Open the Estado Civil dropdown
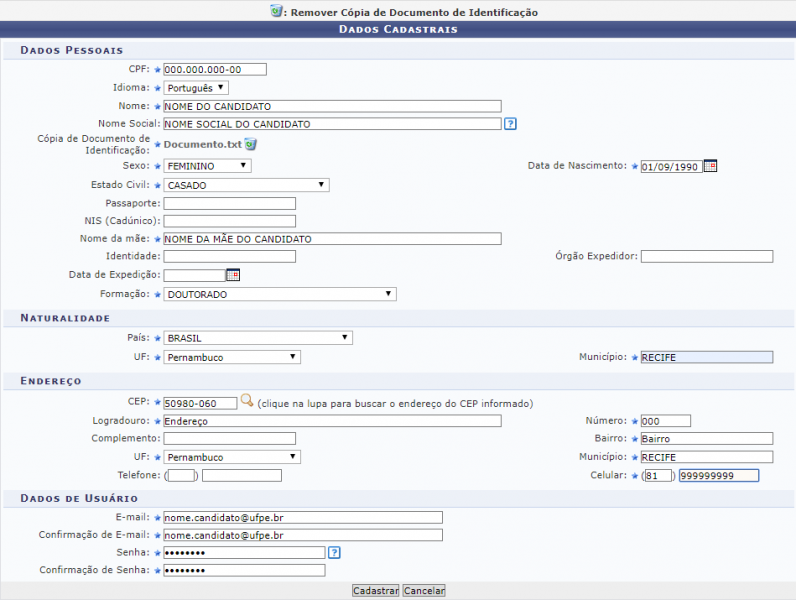Screen dimensions: 796x600 pyautogui.click(x=246, y=185)
